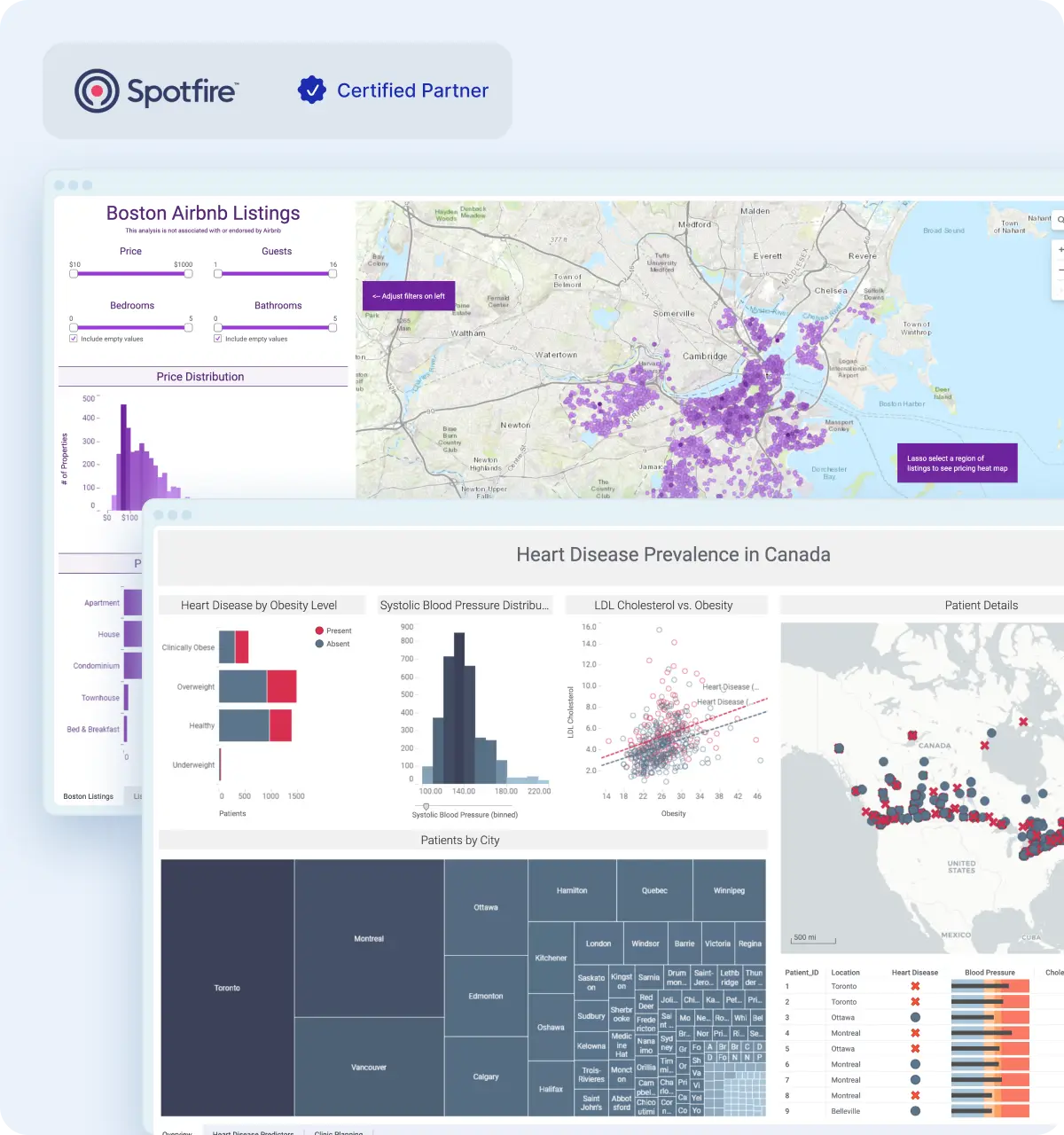Click the Spotfire logo icon
The image size is (1064, 1135).
coord(96,90)
